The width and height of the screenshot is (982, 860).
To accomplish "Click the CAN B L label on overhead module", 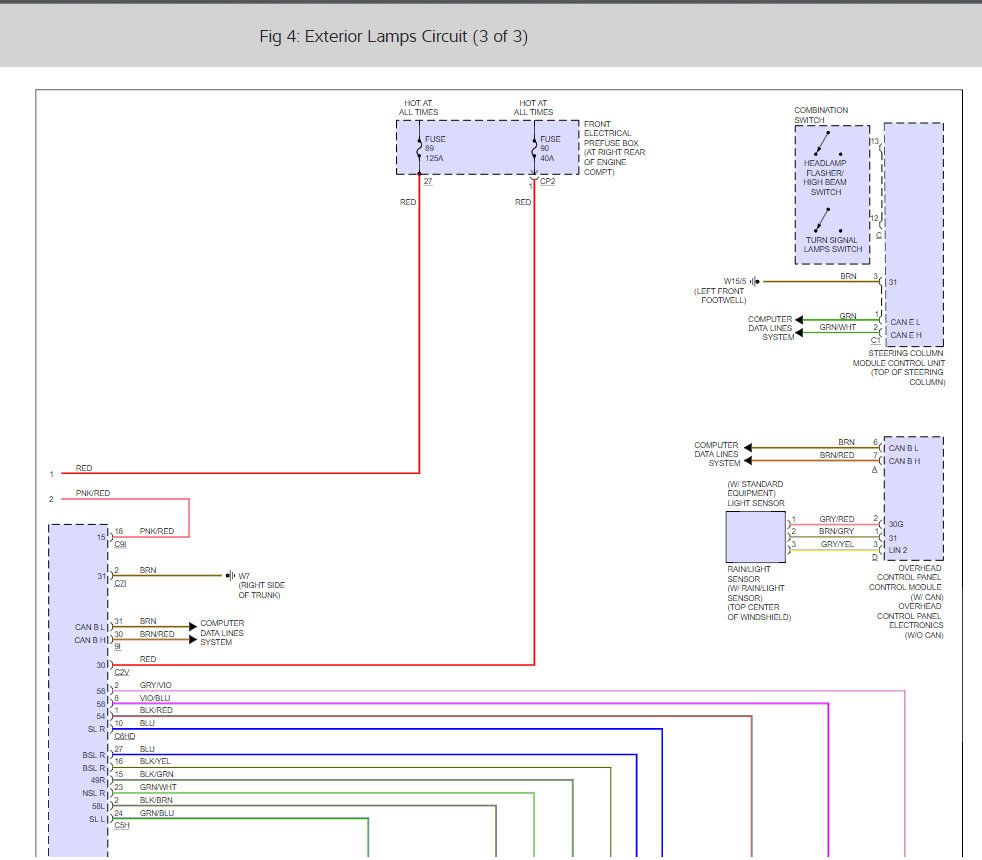I will pyautogui.click(x=903, y=448).
